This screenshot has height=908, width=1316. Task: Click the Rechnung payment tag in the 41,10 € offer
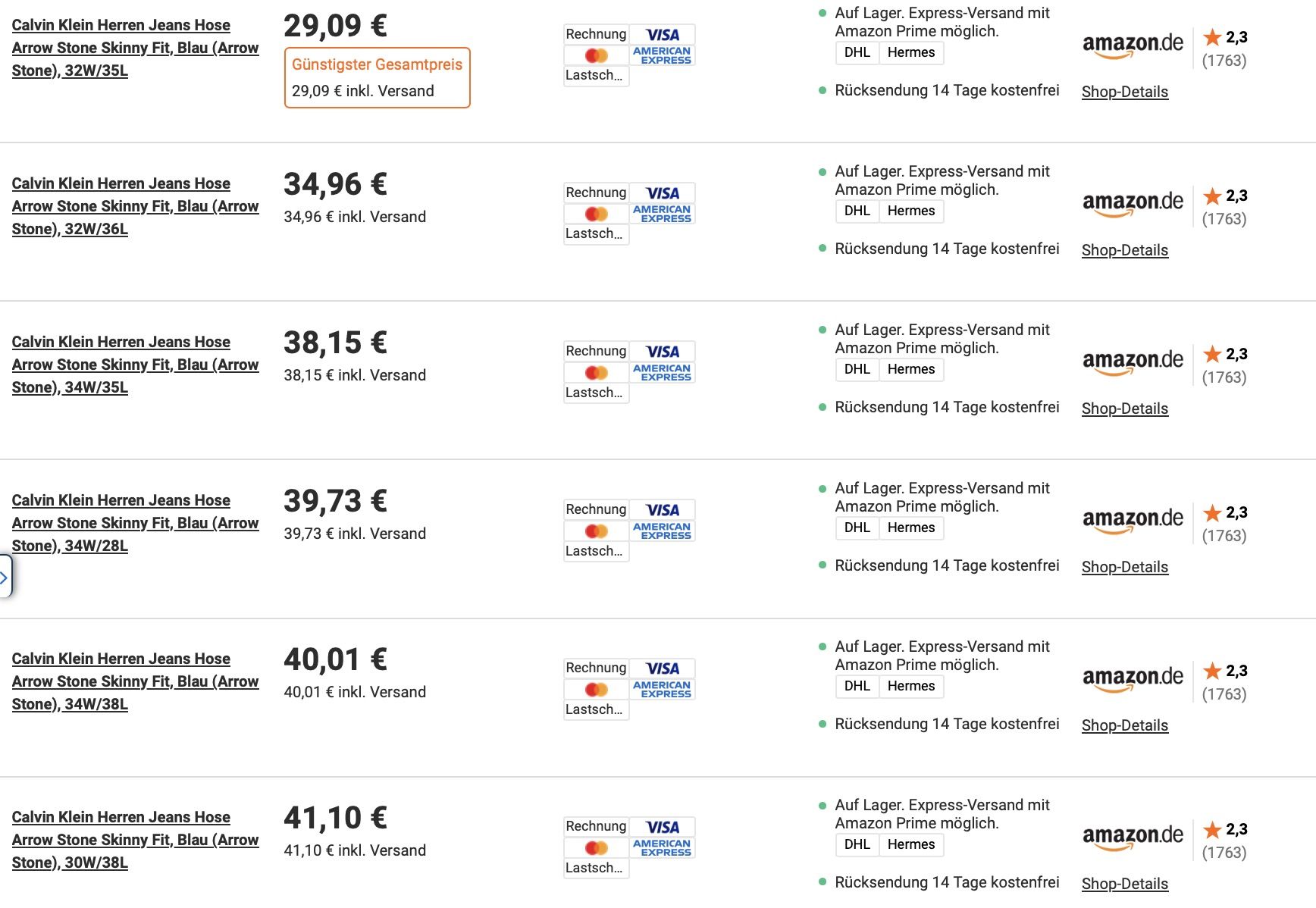pyautogui.click(x=596, y=826)
